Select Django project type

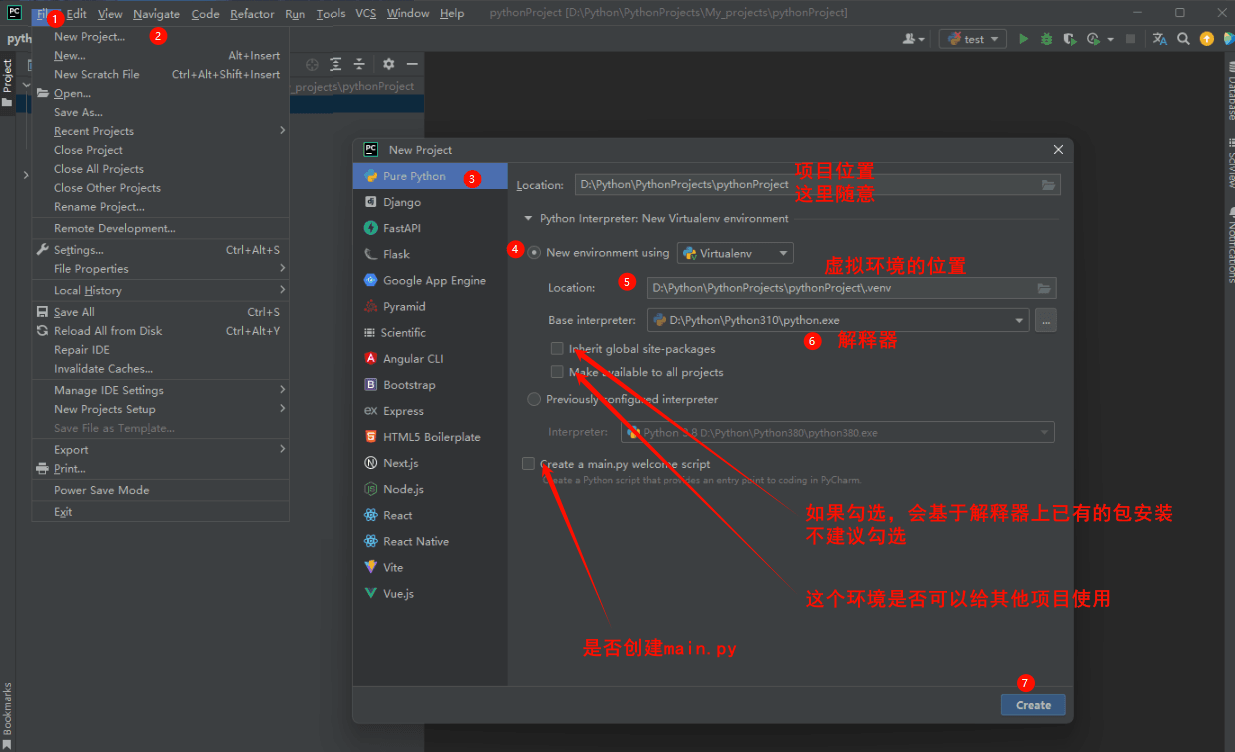430,202
